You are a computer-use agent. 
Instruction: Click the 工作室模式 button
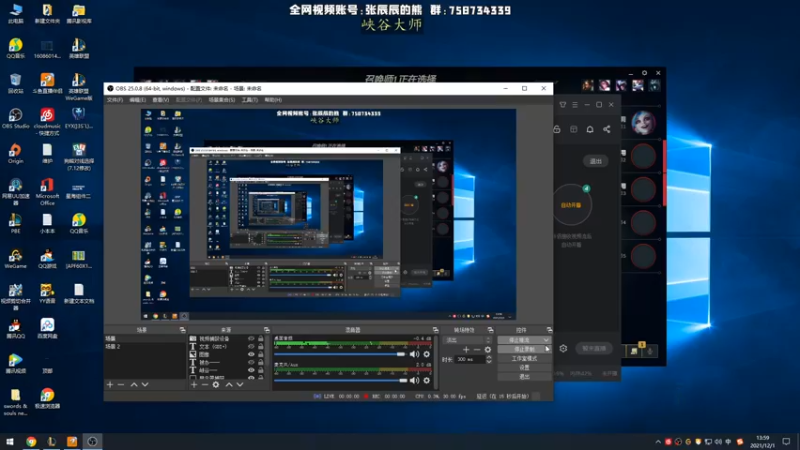click(524, 359)
